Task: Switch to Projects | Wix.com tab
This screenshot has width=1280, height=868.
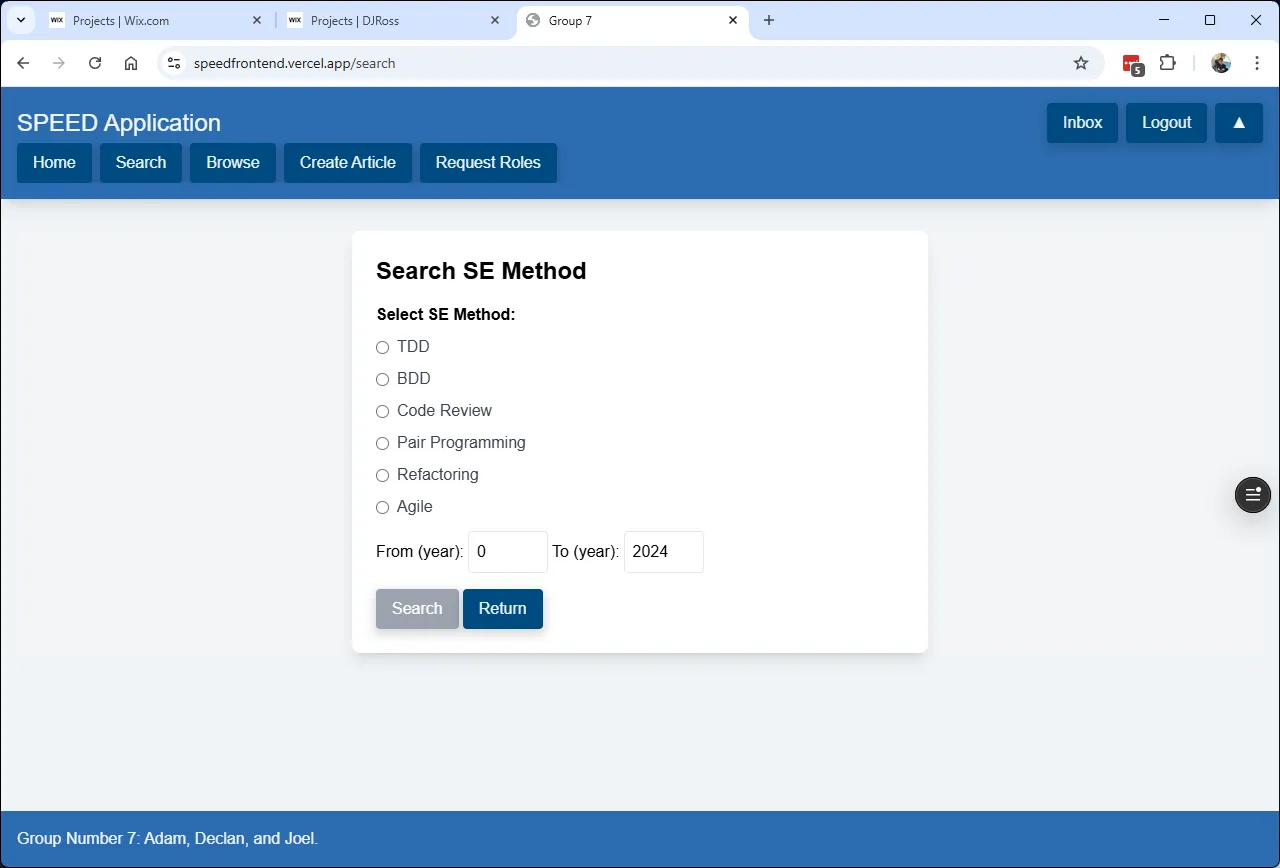Action: coord(157,20)
